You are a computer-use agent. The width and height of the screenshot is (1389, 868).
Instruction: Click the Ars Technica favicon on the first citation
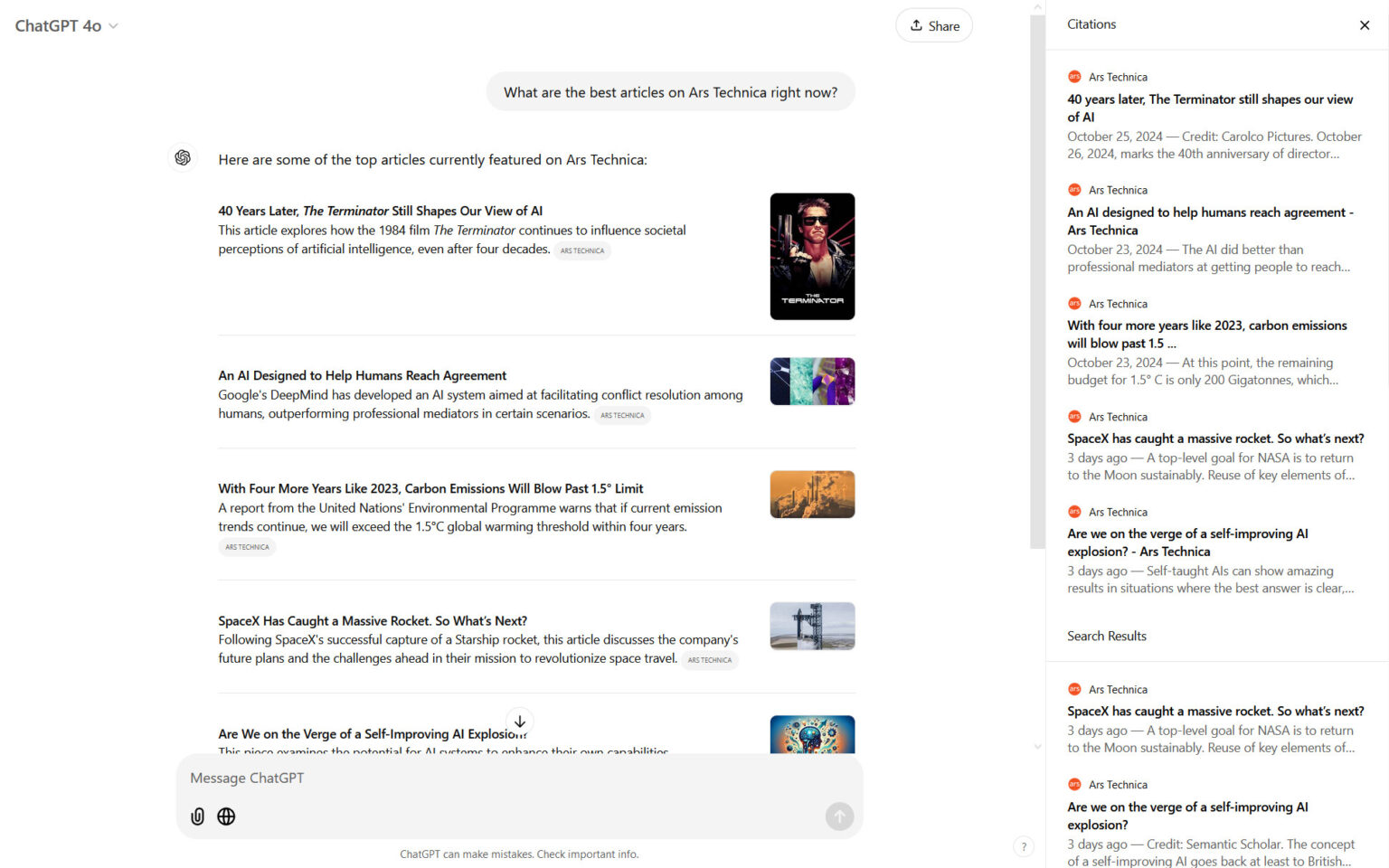[1074, 77]
